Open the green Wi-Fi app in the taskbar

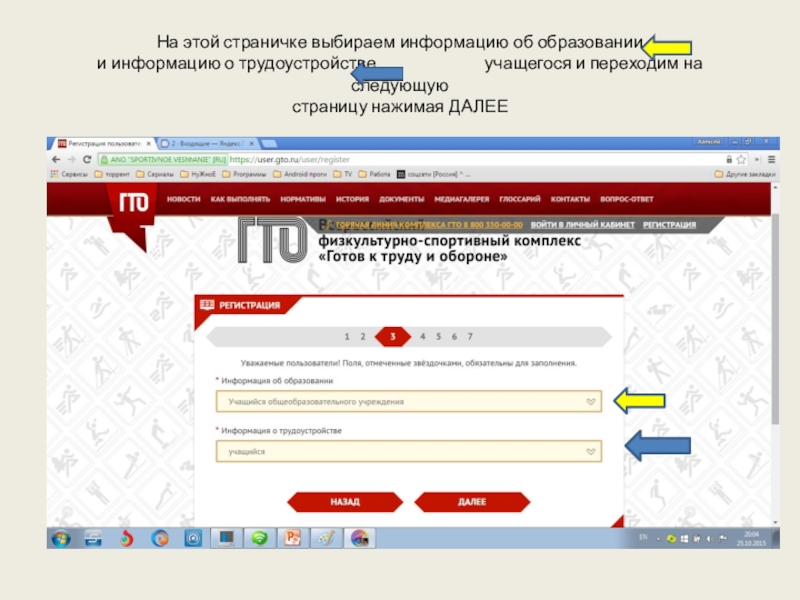[259, 538]
